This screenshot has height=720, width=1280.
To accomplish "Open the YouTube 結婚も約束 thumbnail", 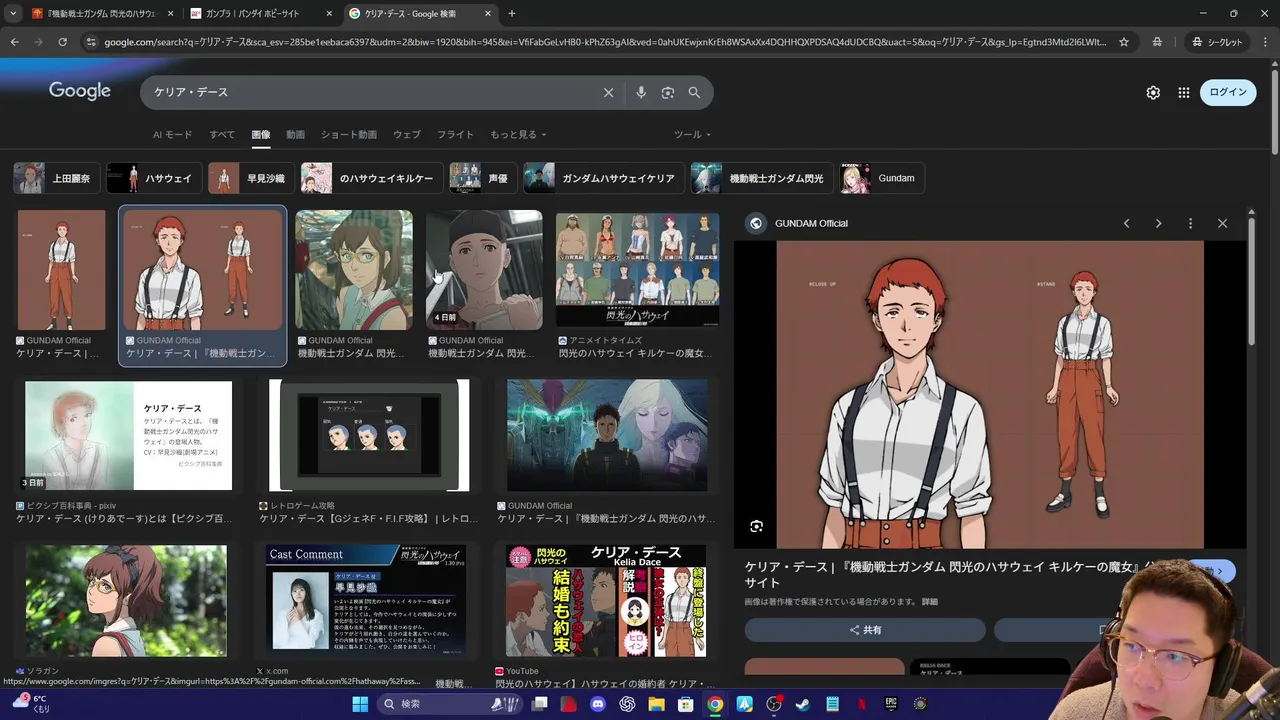I will pyautogui.click(x=606, y=600).
